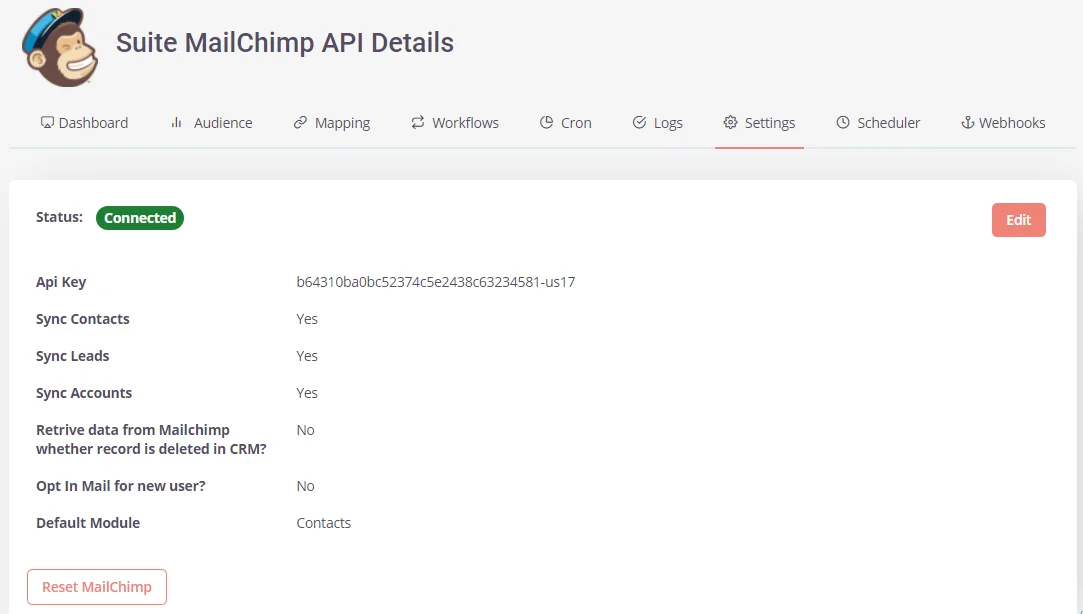Click the Cron pie-chart icon
The height and width of the screenshot is (614, 1083).
pos(546,123)
